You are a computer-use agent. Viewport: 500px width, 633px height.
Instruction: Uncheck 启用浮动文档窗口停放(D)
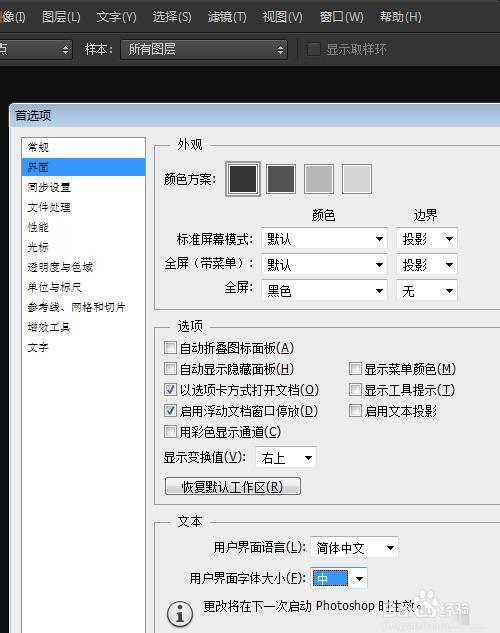tap(170, 411)
